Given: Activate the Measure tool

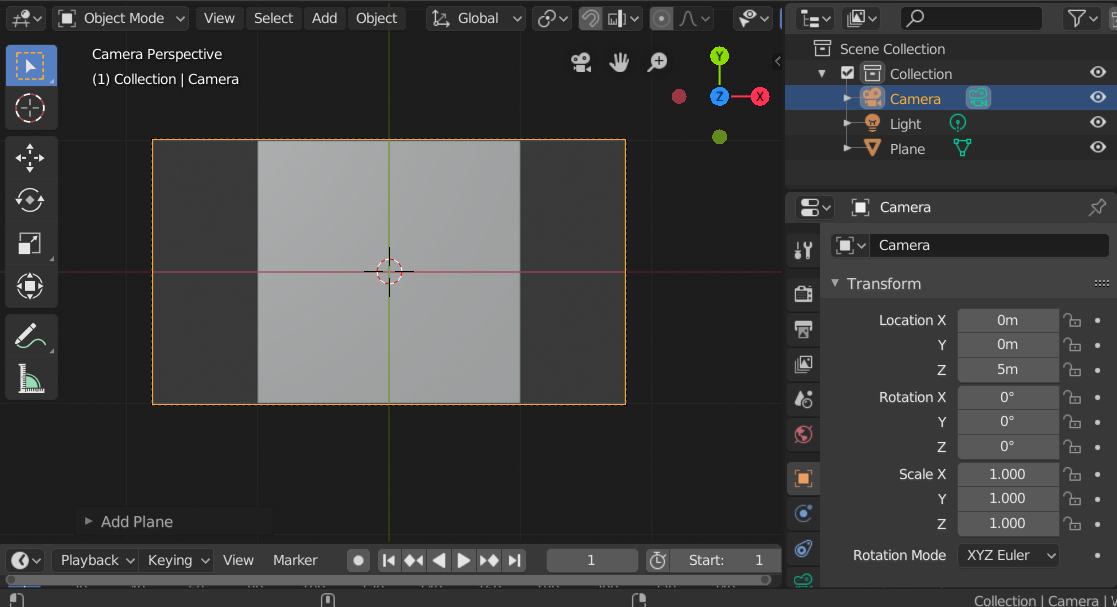Looking at the screenshot, I should click(x=31, y=378).
